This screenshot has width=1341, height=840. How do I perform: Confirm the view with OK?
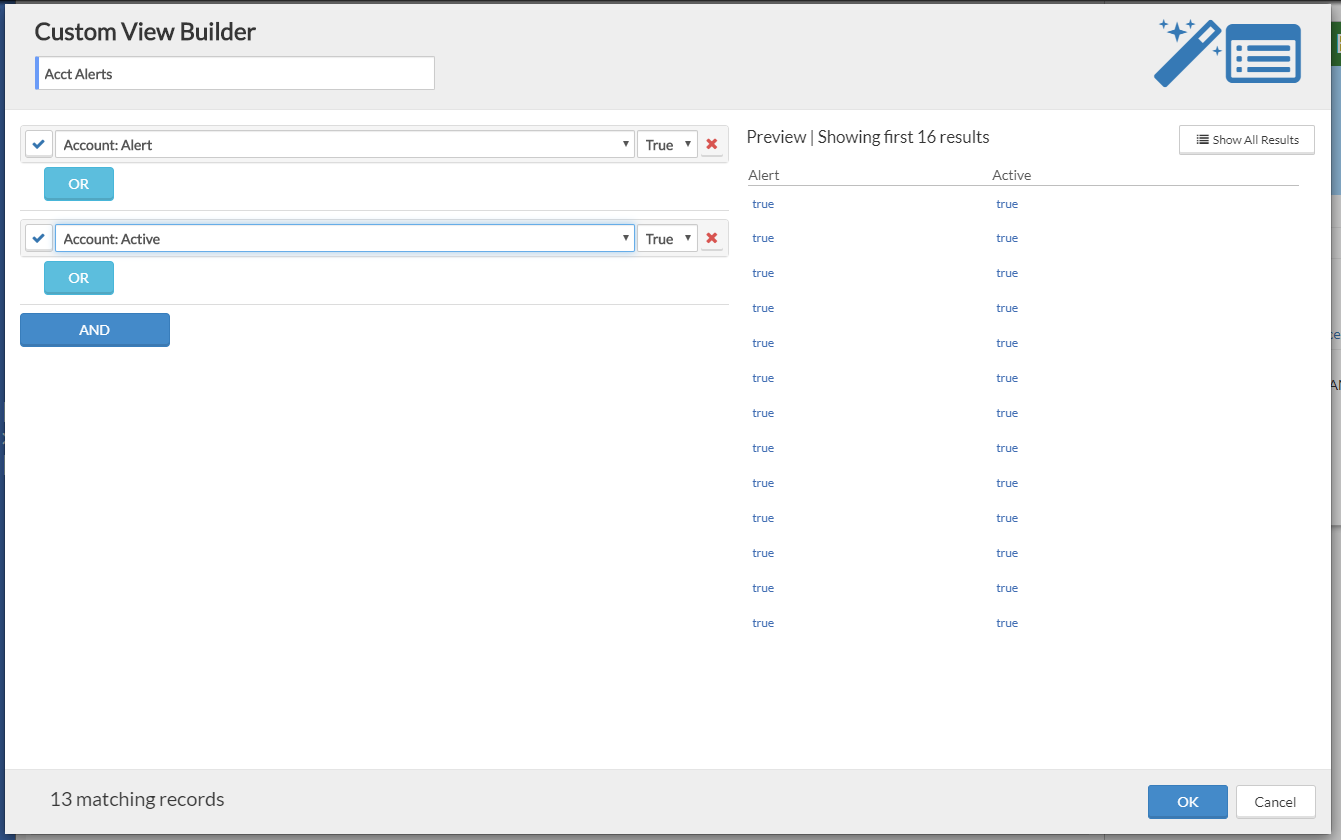click(1187, 802)
